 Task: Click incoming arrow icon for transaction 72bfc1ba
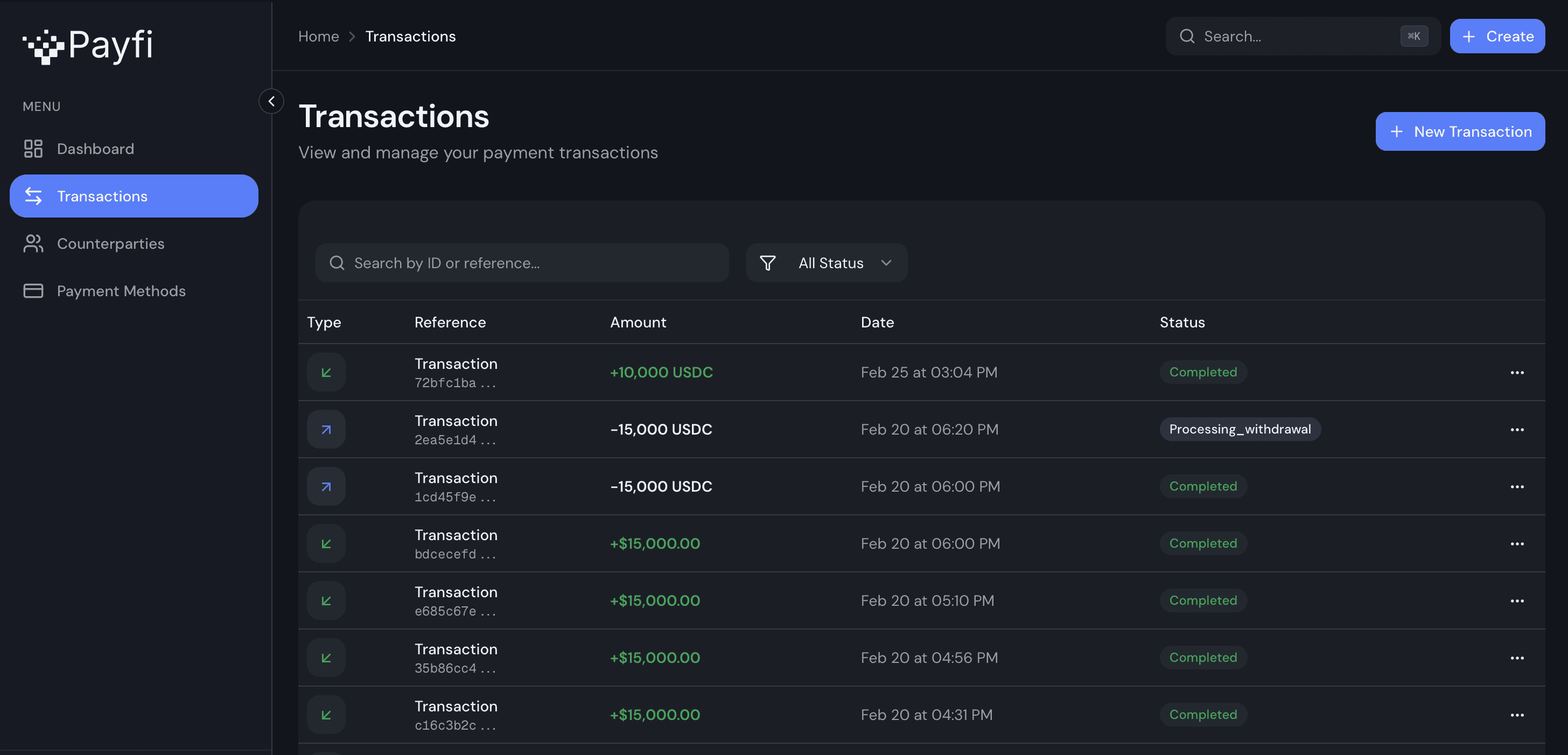(x=326, y=372)
